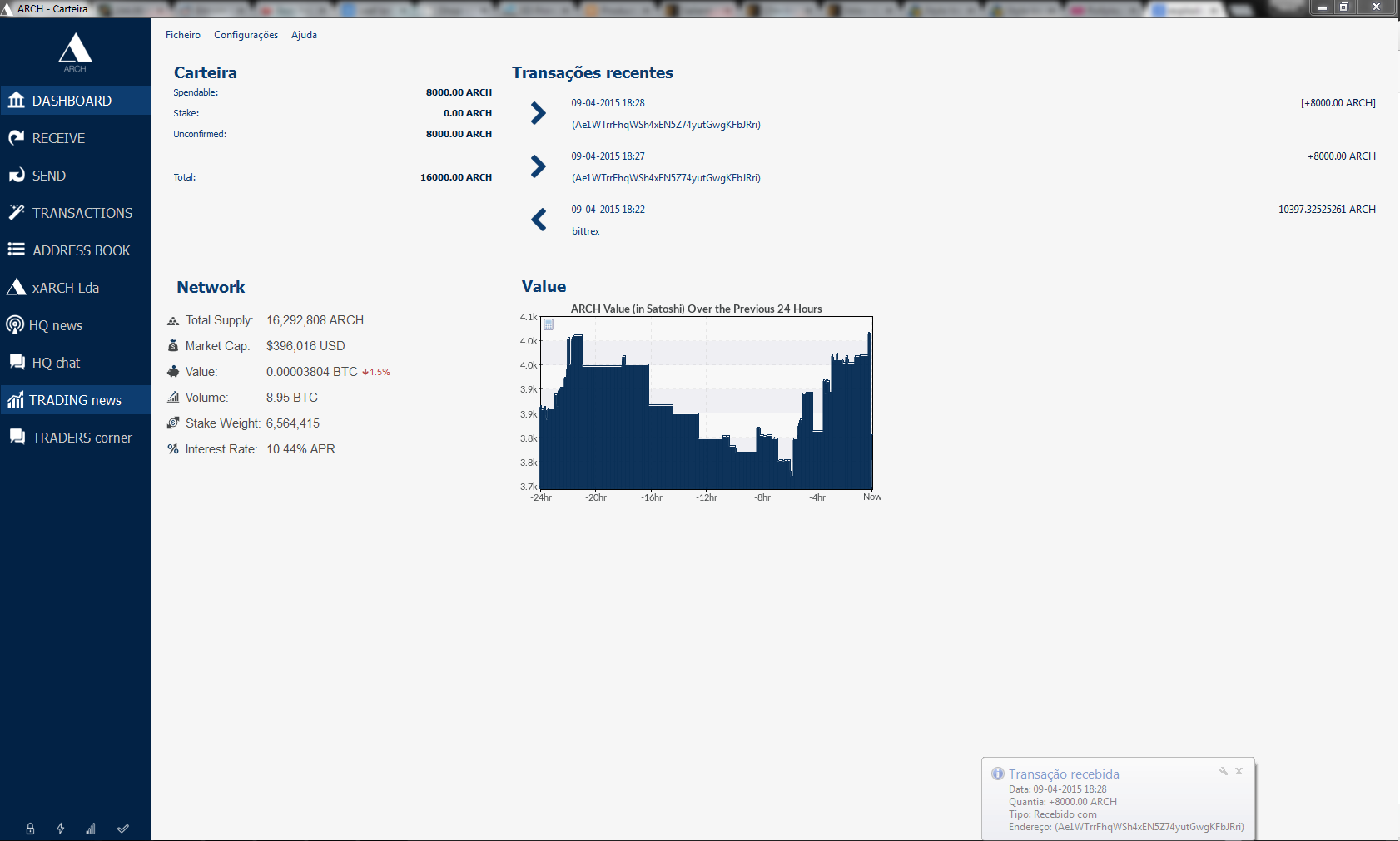The image size is (1400, 841).
Task: Click the ARCH logo in sidebar
Action: pyautogui.click(x=75, y=52)
